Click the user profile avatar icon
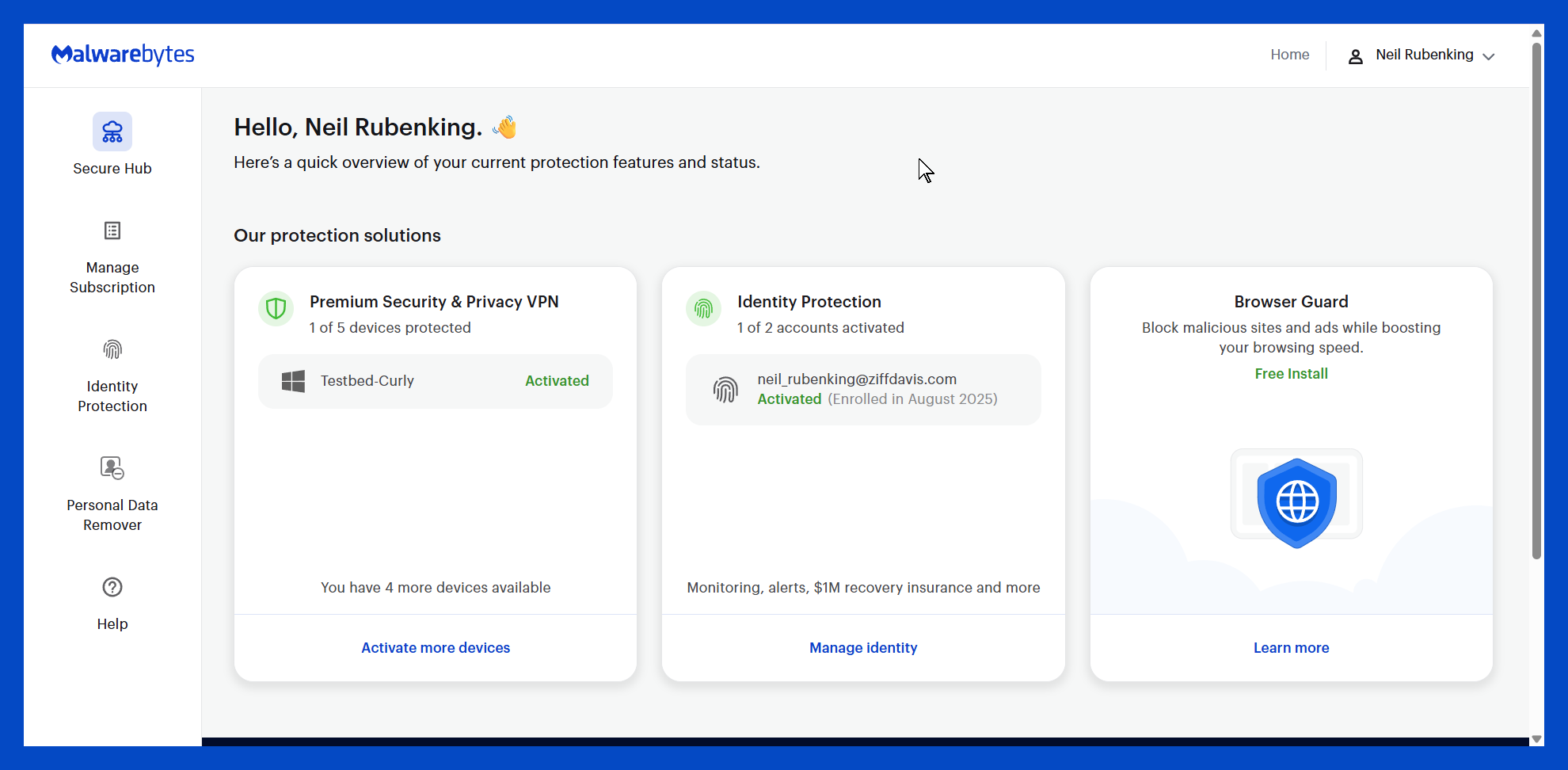Screen dimensions: 1568x770 click(x=1356, y=56)
